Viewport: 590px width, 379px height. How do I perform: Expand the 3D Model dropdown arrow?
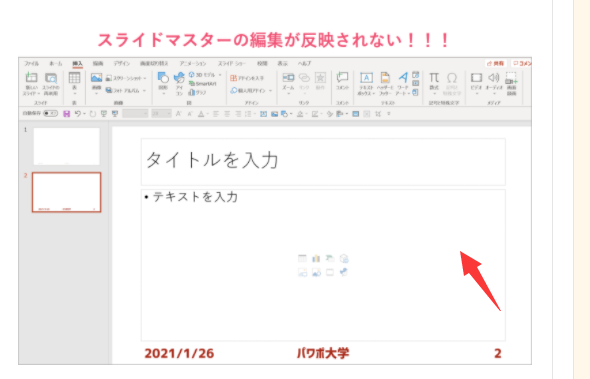coord(220,75)
